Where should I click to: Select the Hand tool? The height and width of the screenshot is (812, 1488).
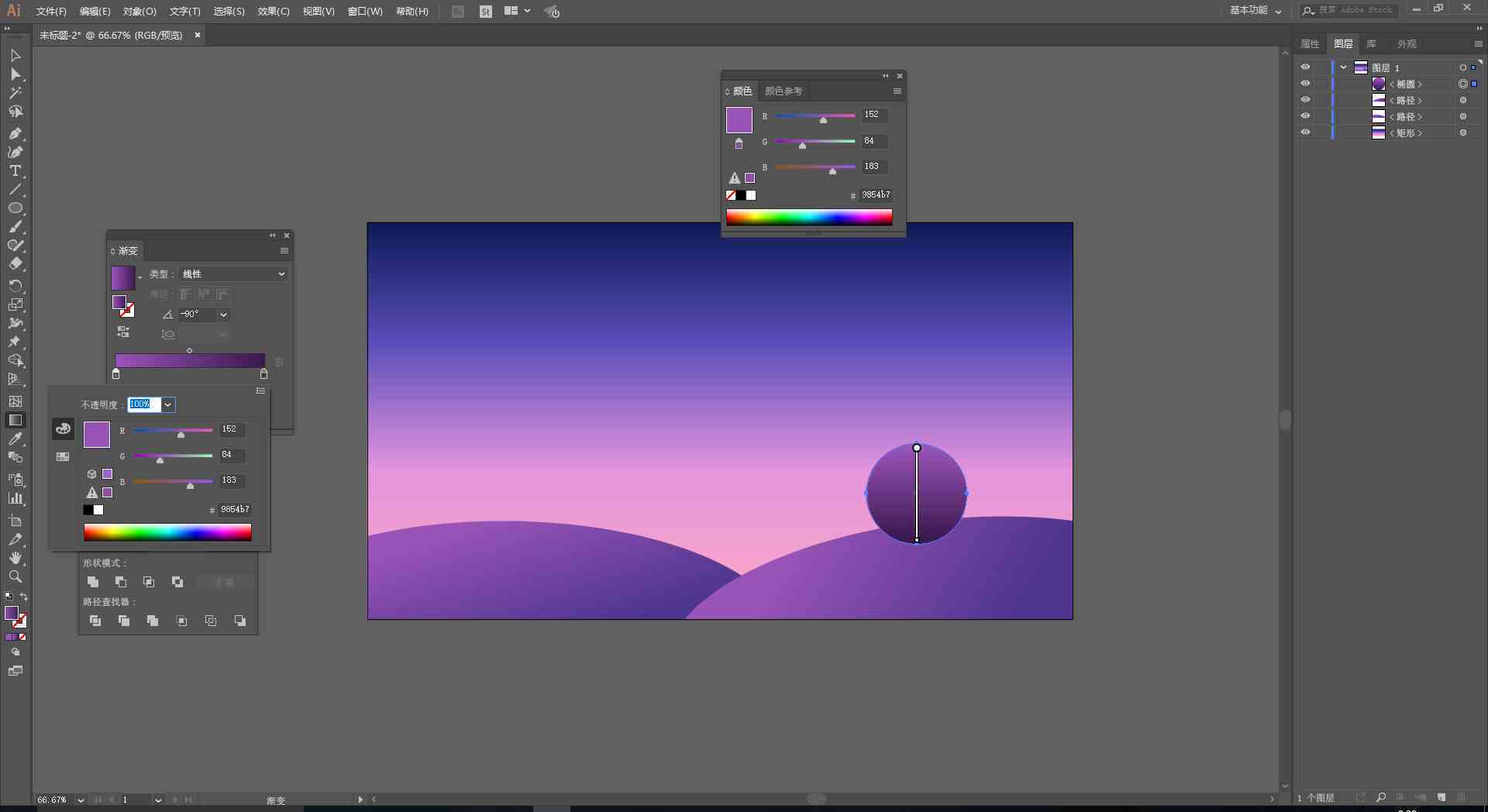coord(15,558)
